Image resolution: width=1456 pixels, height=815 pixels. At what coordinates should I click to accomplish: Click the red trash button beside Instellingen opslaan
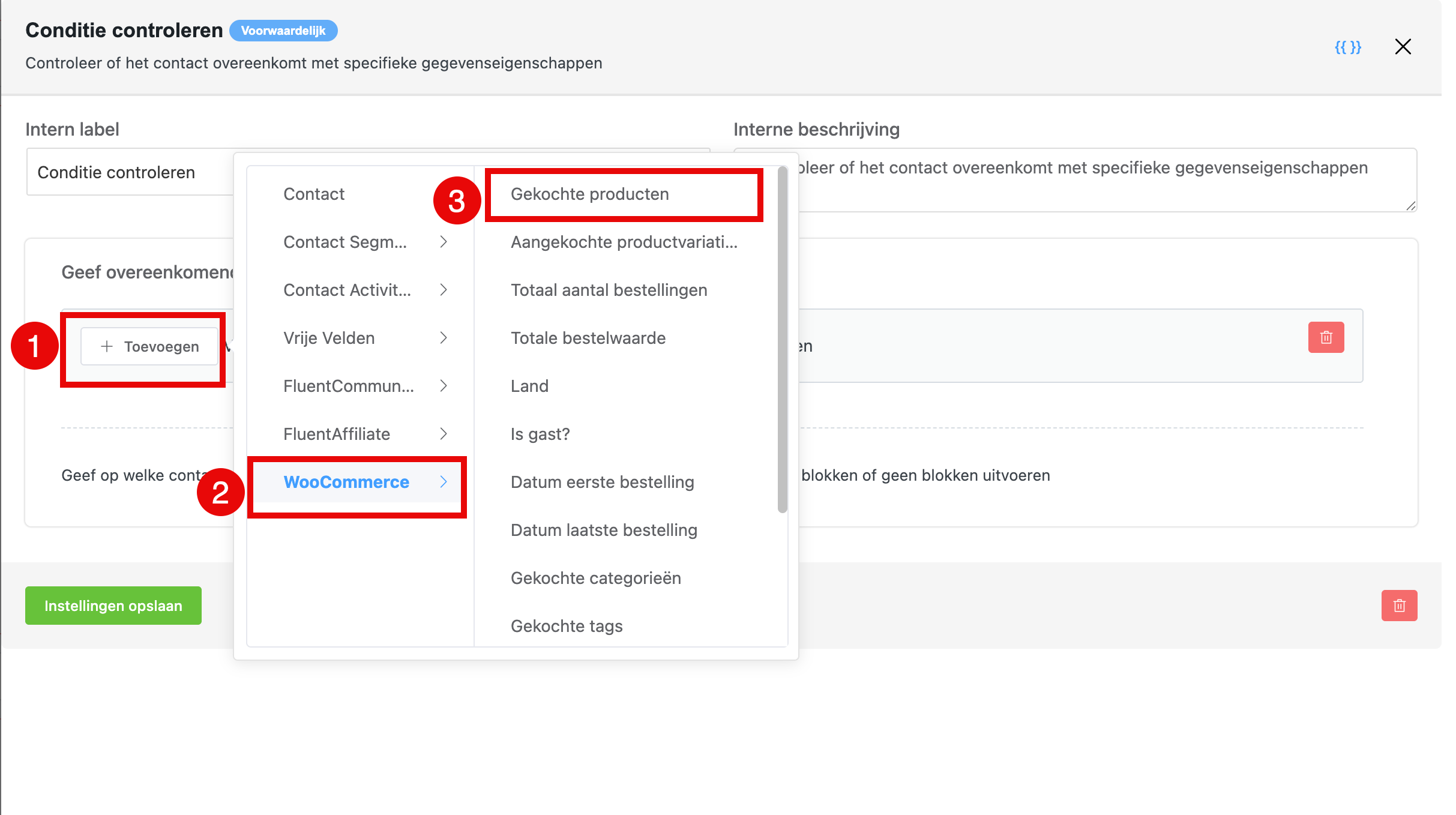pyautogui.click(x=1399, y=606)
